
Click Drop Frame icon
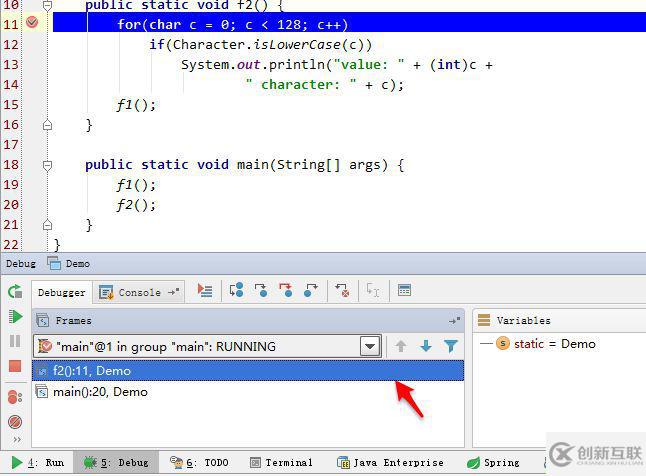pos(342,291)
